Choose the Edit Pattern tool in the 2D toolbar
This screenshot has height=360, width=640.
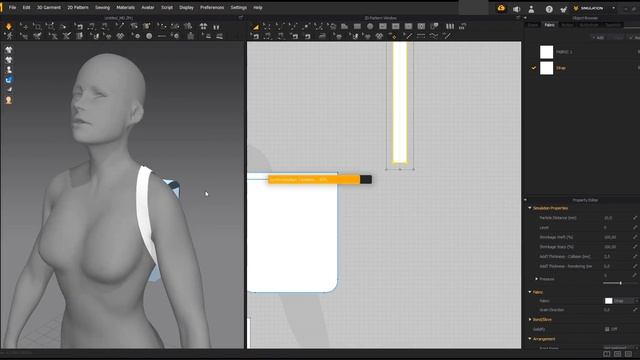[x=267, y=27]
